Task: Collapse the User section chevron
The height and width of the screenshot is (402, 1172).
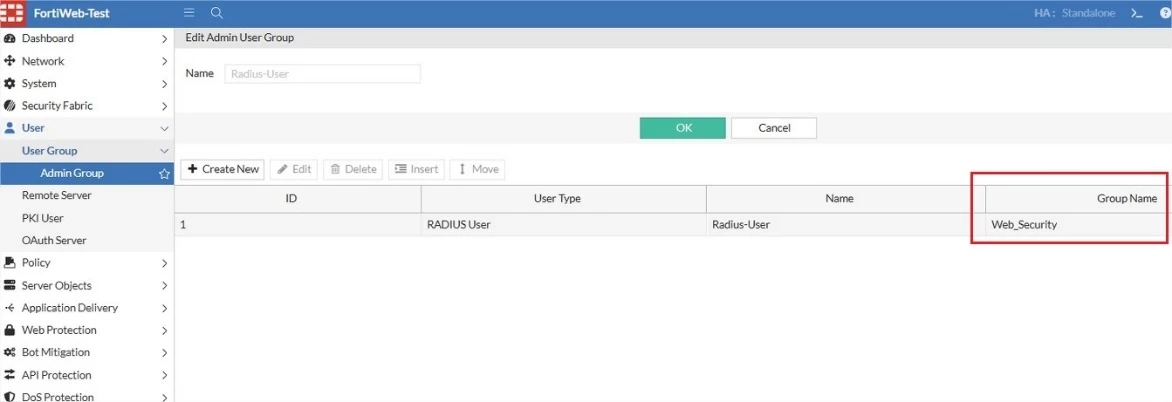Action: click(164, 129)
